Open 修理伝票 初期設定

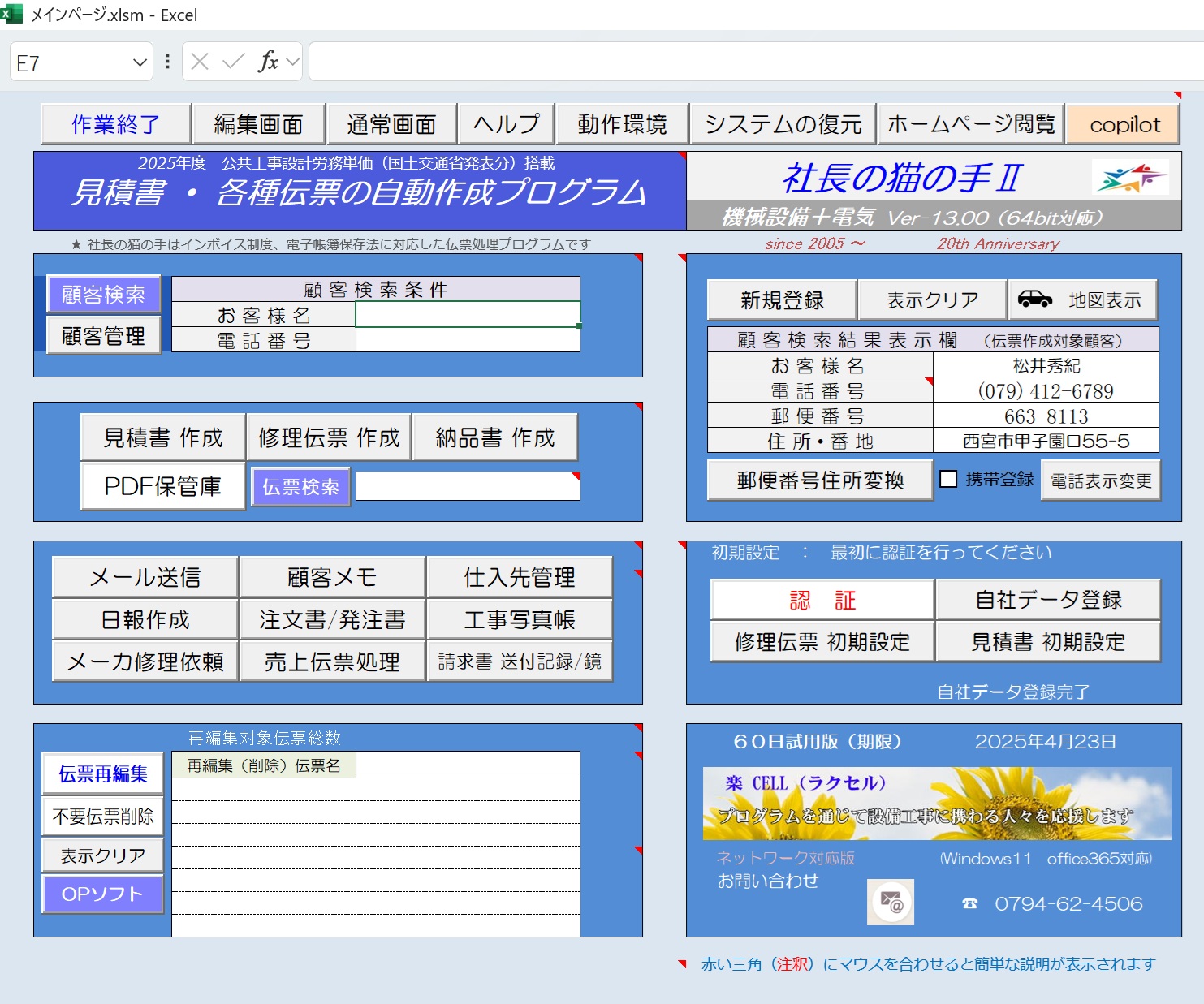tap(822, 642)
